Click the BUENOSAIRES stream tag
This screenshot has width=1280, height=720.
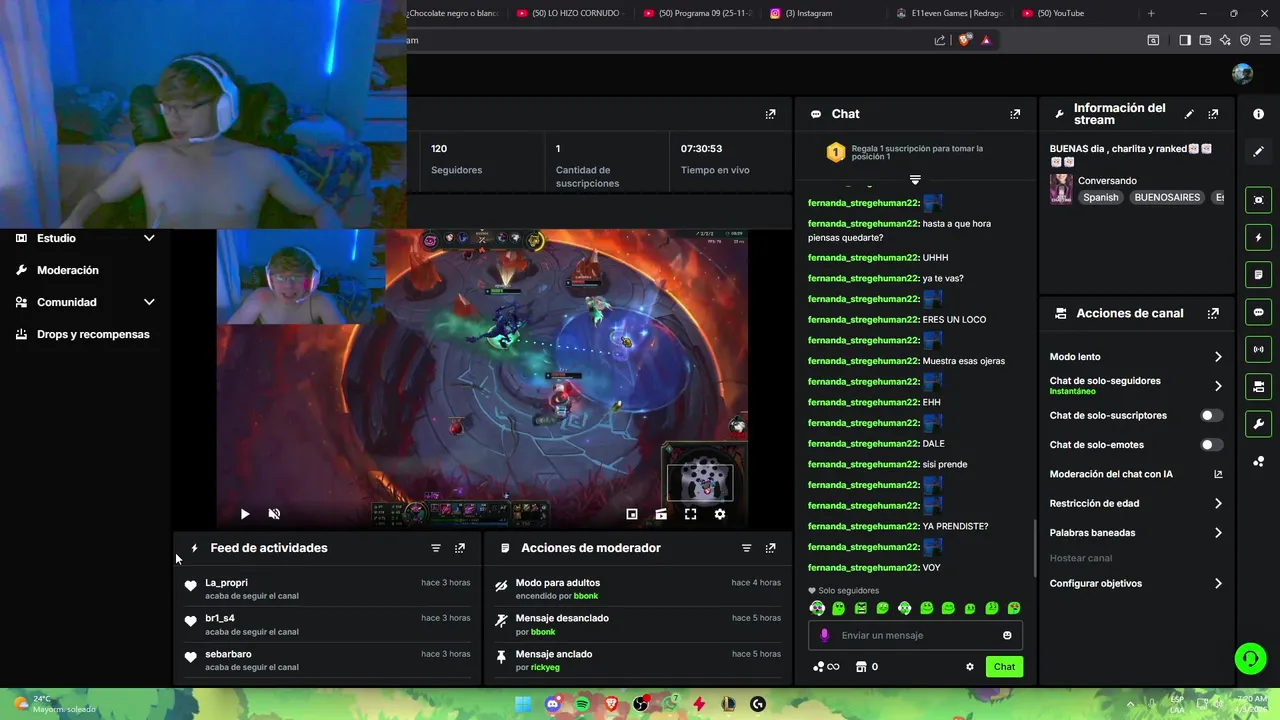pyautogui.click(x=1167, y=198)
